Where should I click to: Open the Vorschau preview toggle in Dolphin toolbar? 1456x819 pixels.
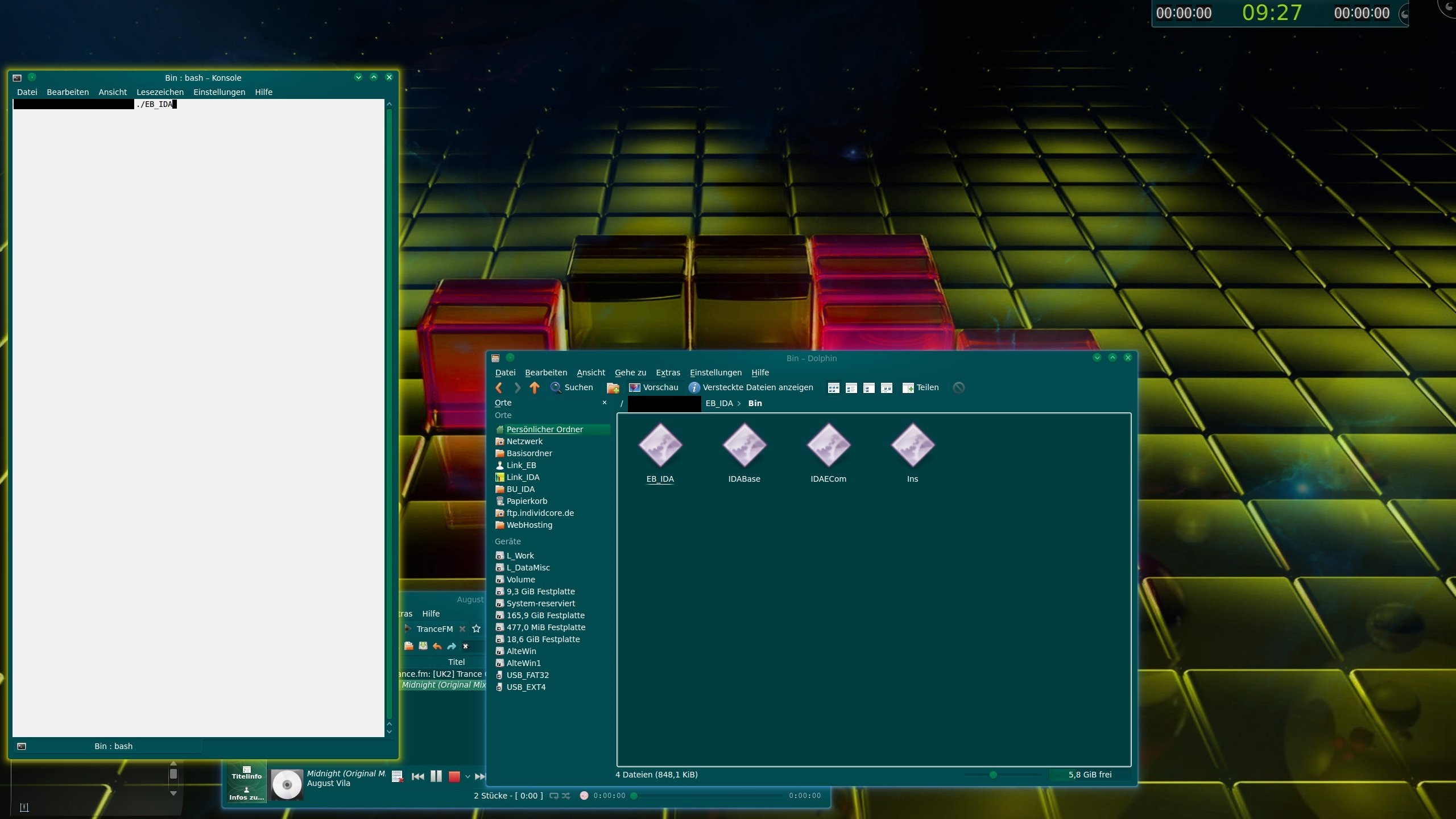pos(653,387)
